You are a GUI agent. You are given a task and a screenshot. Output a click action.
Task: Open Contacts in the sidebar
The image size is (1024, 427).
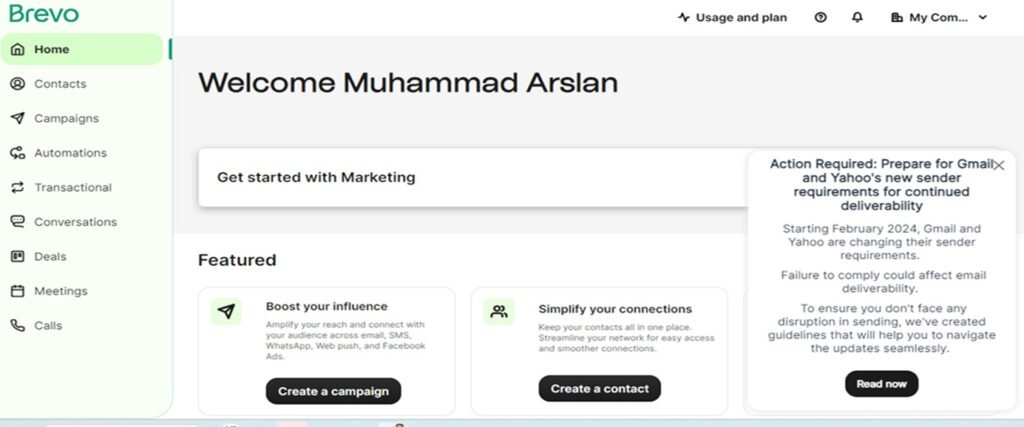(60, 84)
